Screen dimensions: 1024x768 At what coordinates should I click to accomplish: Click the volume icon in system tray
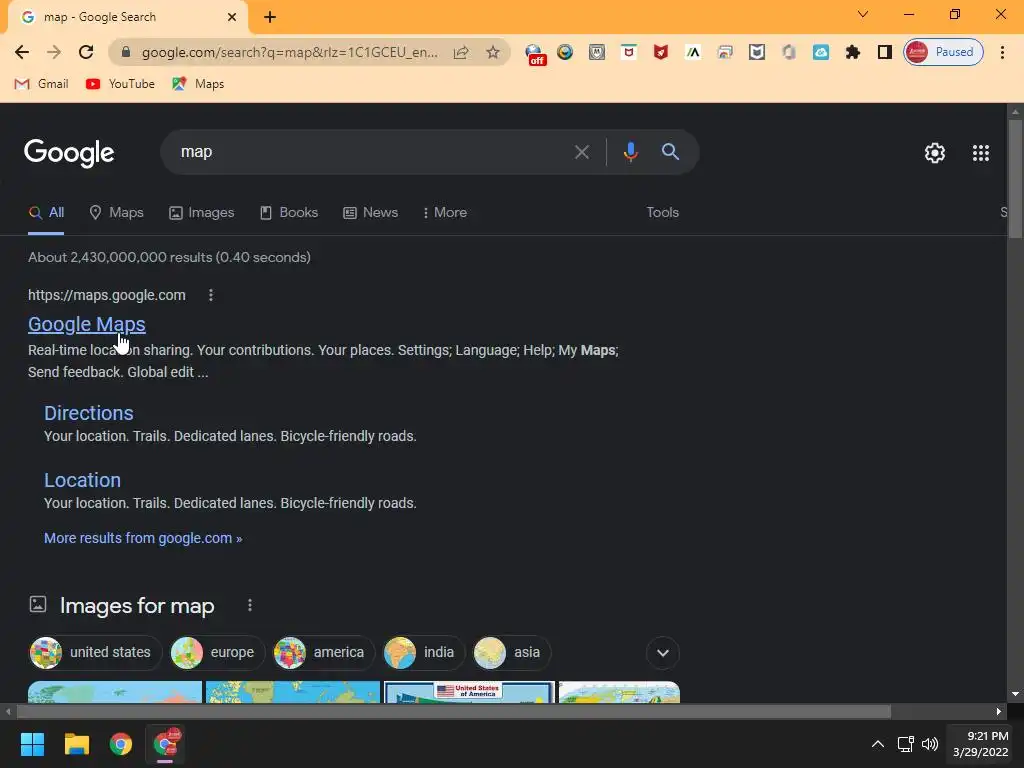tap(929, 744)
